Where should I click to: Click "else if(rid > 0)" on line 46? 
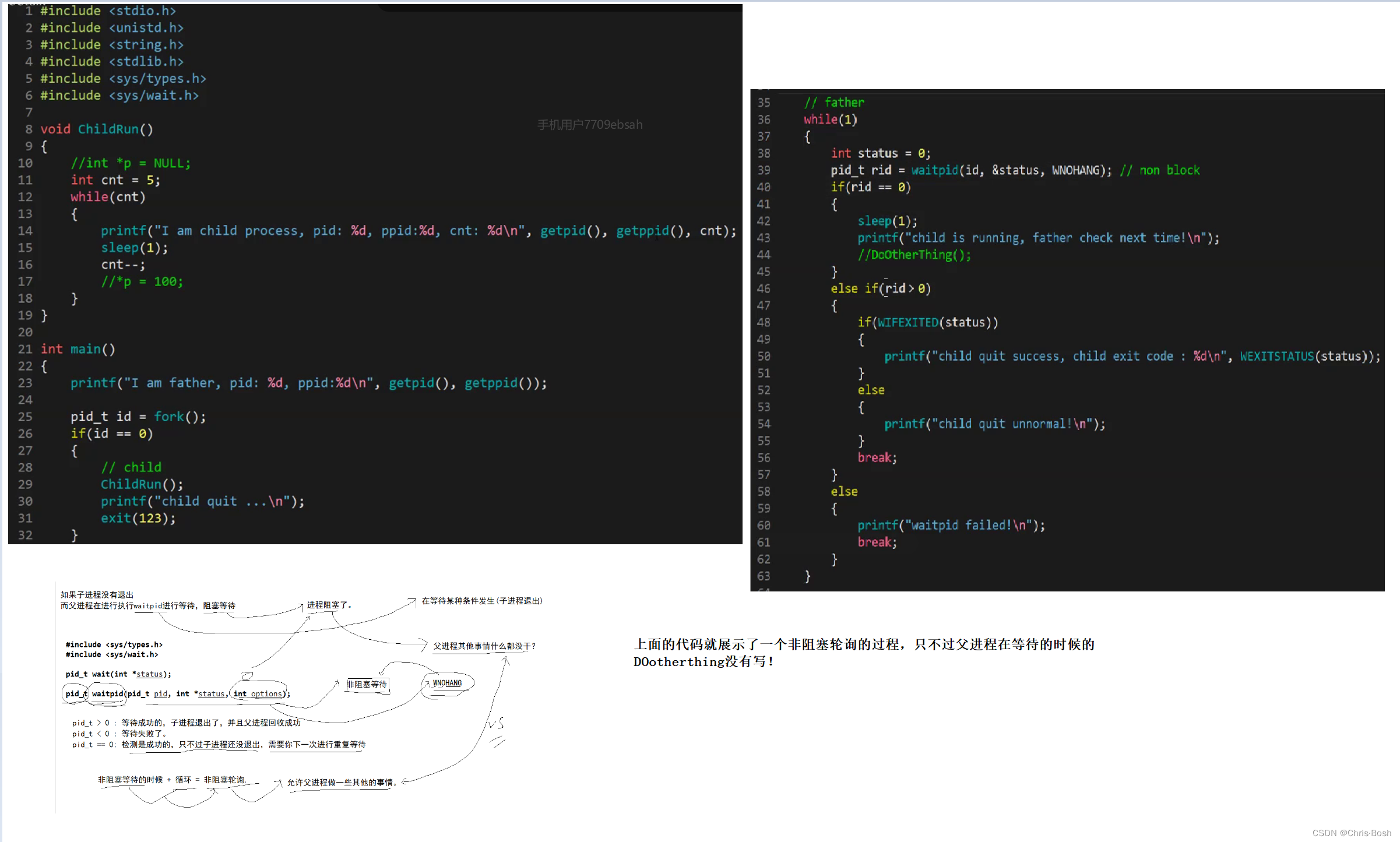pos(881,288)
